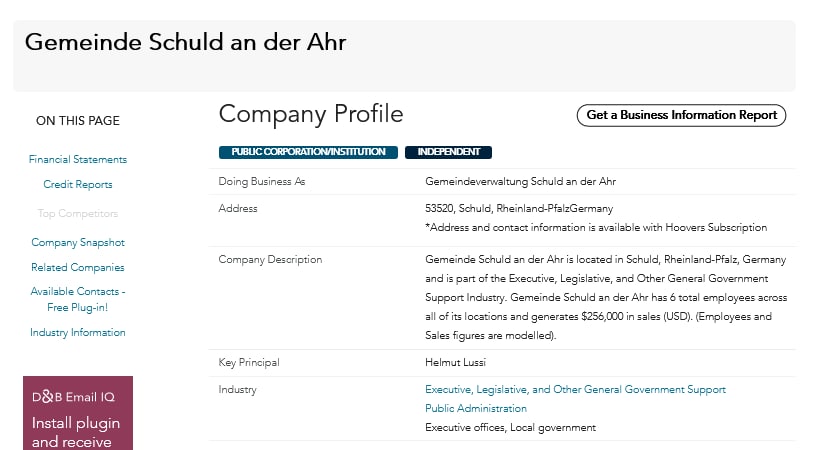Image resolution: width=821 pixels, height=450 pixels.
Task: Click Gemeindeverwaltung Schuld an der Ahr text
Action: pos(520,181)
